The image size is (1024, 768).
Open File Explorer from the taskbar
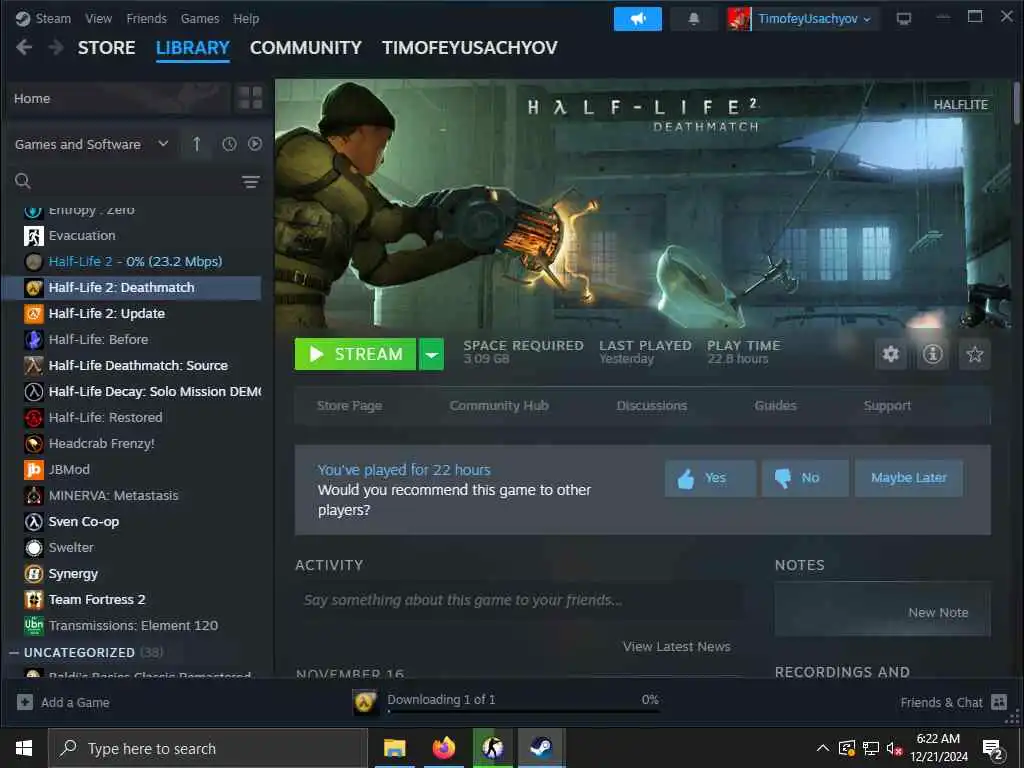coord(394,748)
